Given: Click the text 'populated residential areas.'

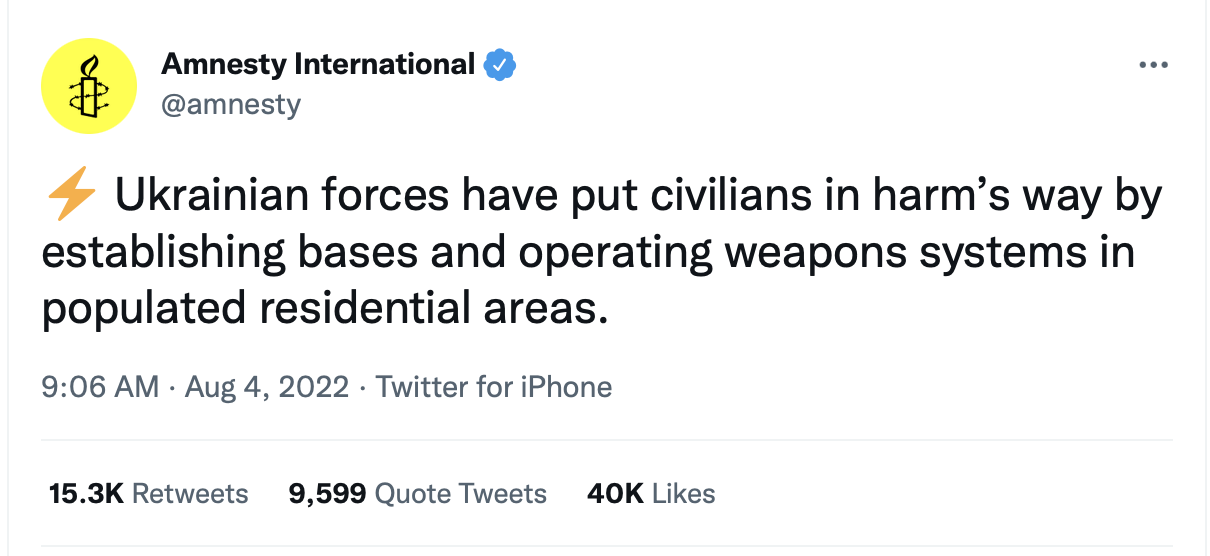Looking at the screenshot, I should point(324,309).
